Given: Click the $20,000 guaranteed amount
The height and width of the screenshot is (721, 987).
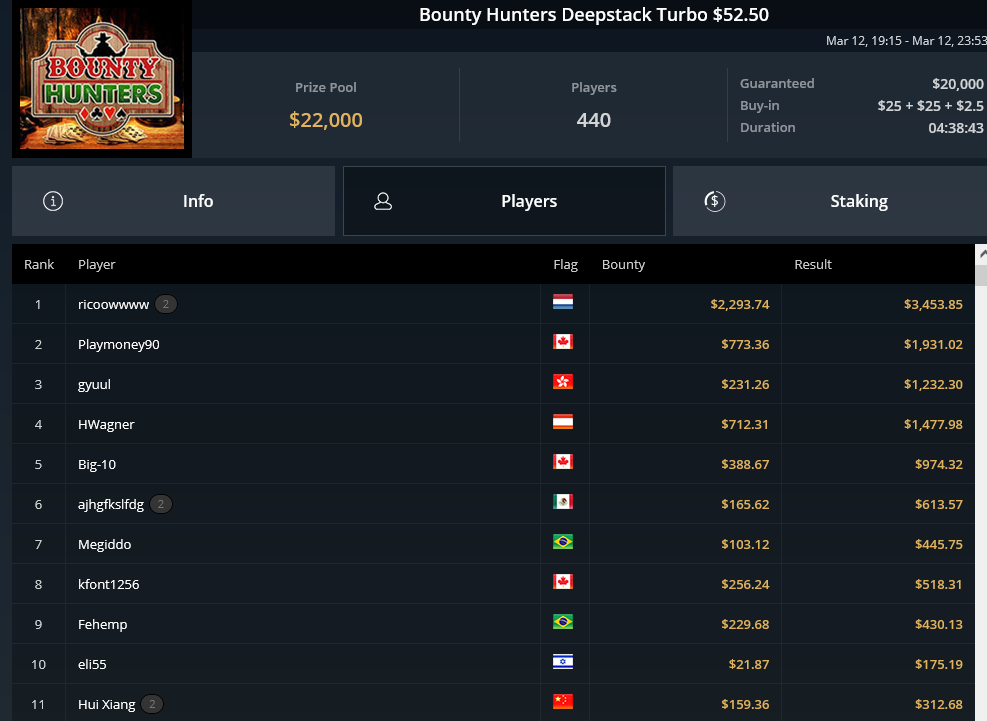Looking at the screenshot, I should pyautogui.click(x=957, y=84).
